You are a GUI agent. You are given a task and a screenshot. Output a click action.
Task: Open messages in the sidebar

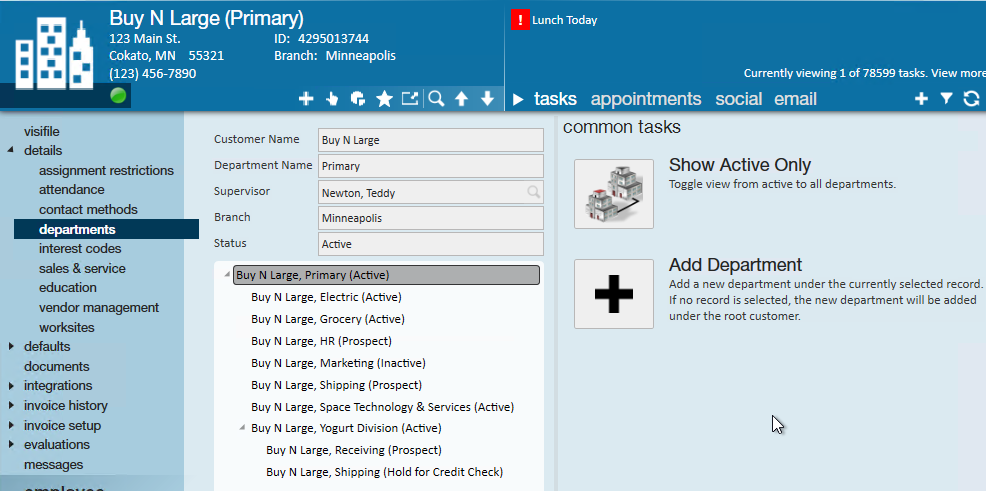[53, 465]
